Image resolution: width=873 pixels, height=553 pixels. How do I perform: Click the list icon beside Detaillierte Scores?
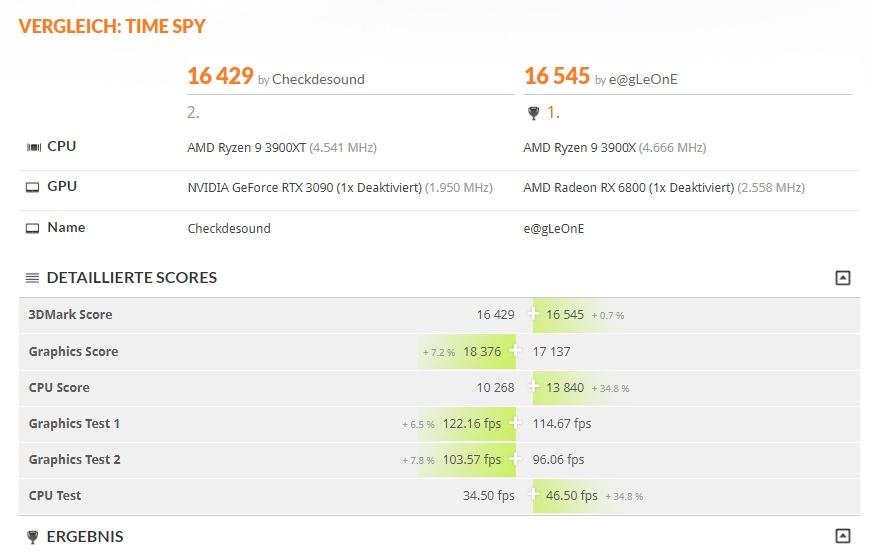(32, 277)
